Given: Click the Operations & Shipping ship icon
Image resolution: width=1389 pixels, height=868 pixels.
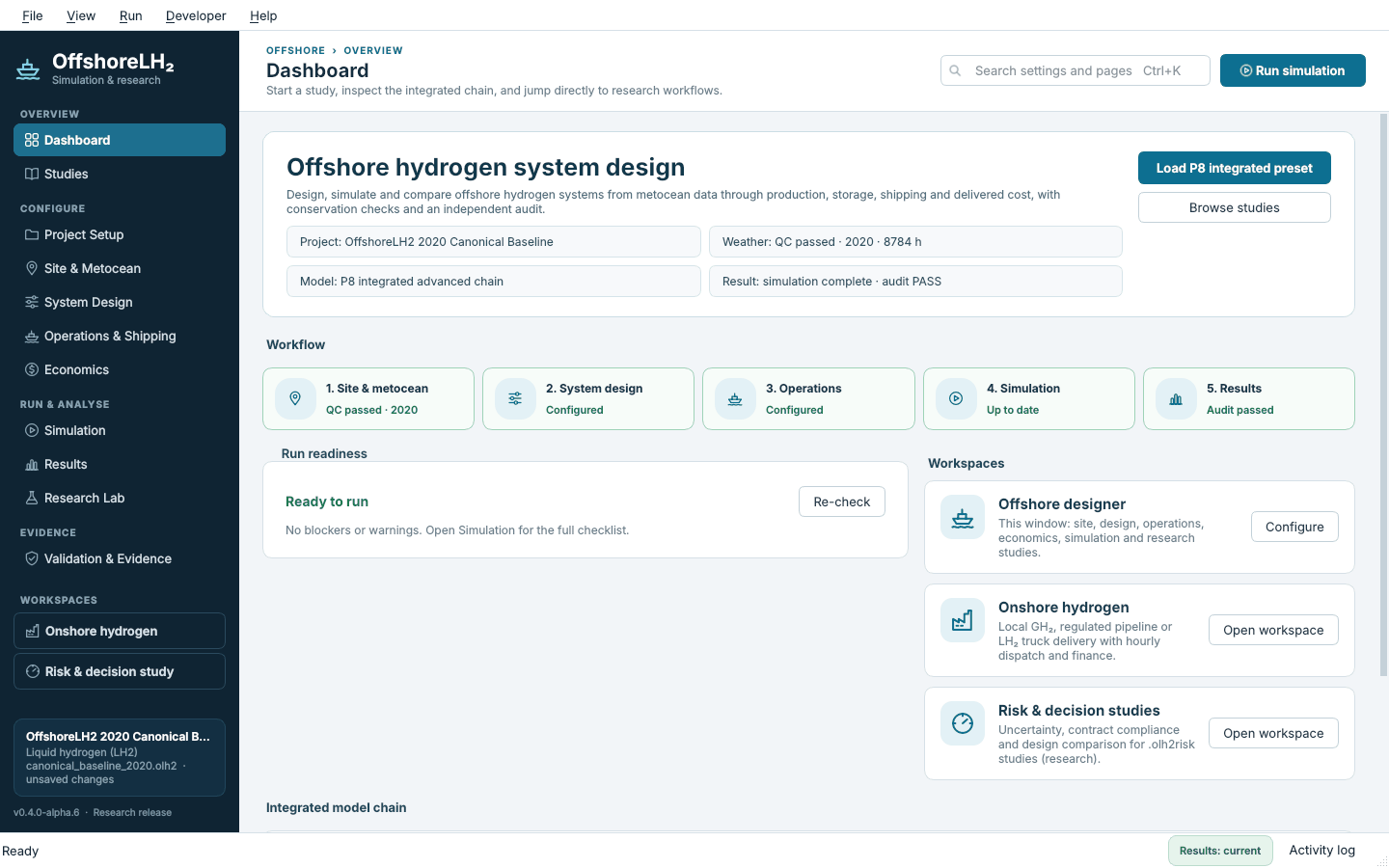Looking at the screenshot, I should pos(32,336).
